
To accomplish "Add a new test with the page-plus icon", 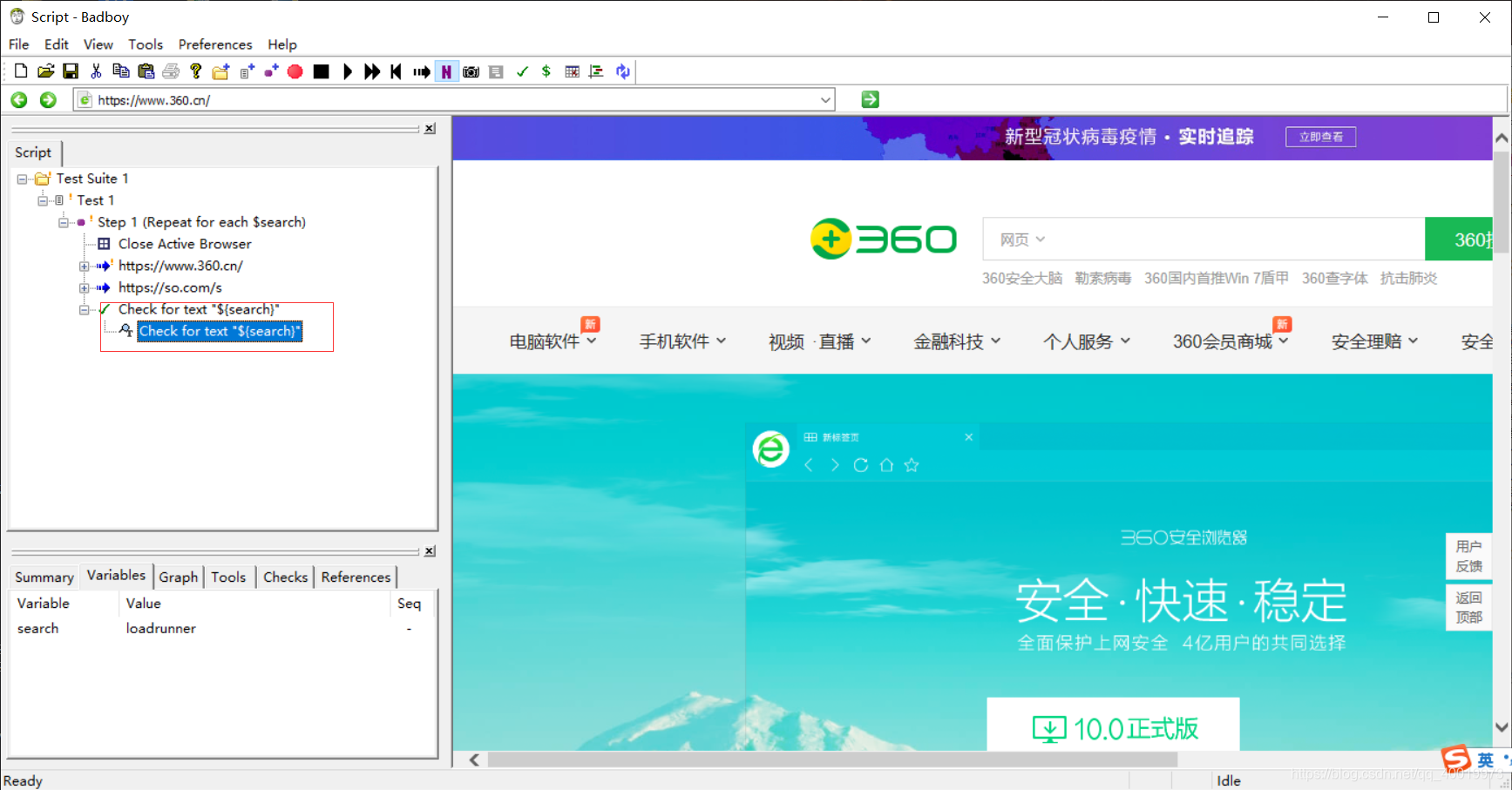I will click(247, 71).
